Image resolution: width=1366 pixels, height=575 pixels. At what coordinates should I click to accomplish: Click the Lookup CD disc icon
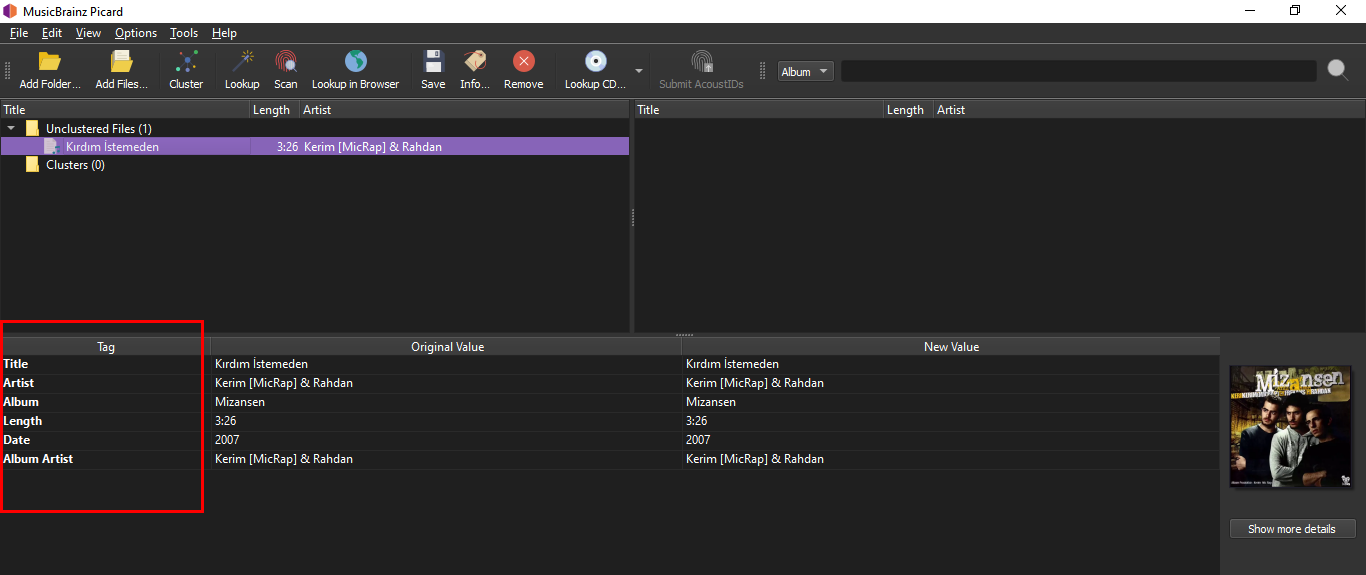pyautogui.click(x=596, y=63)
